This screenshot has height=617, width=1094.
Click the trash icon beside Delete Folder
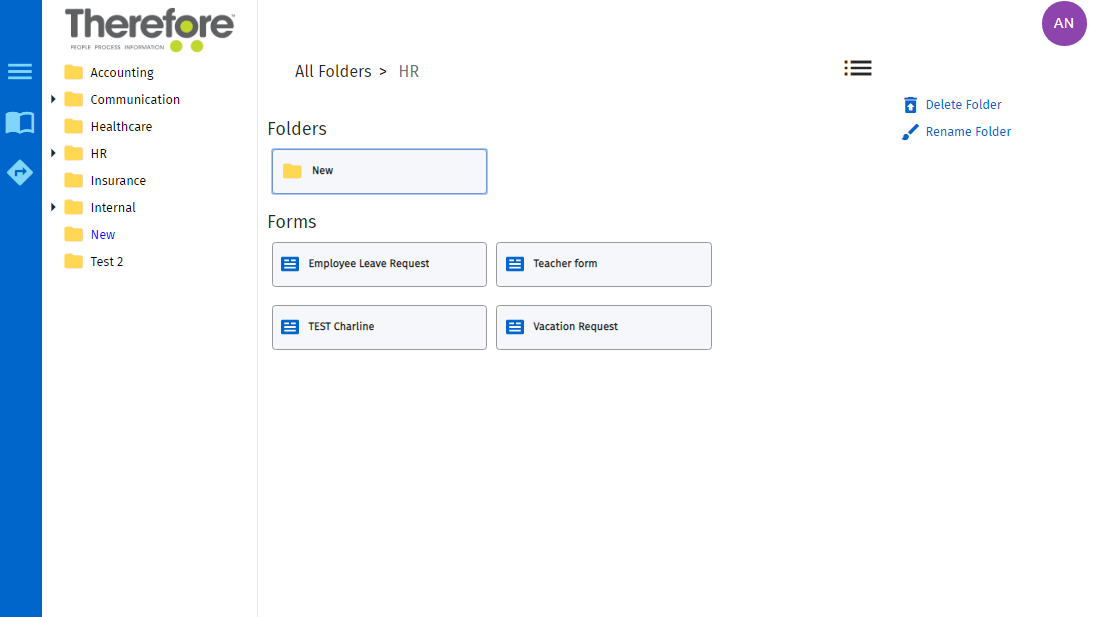click(910, 104)
